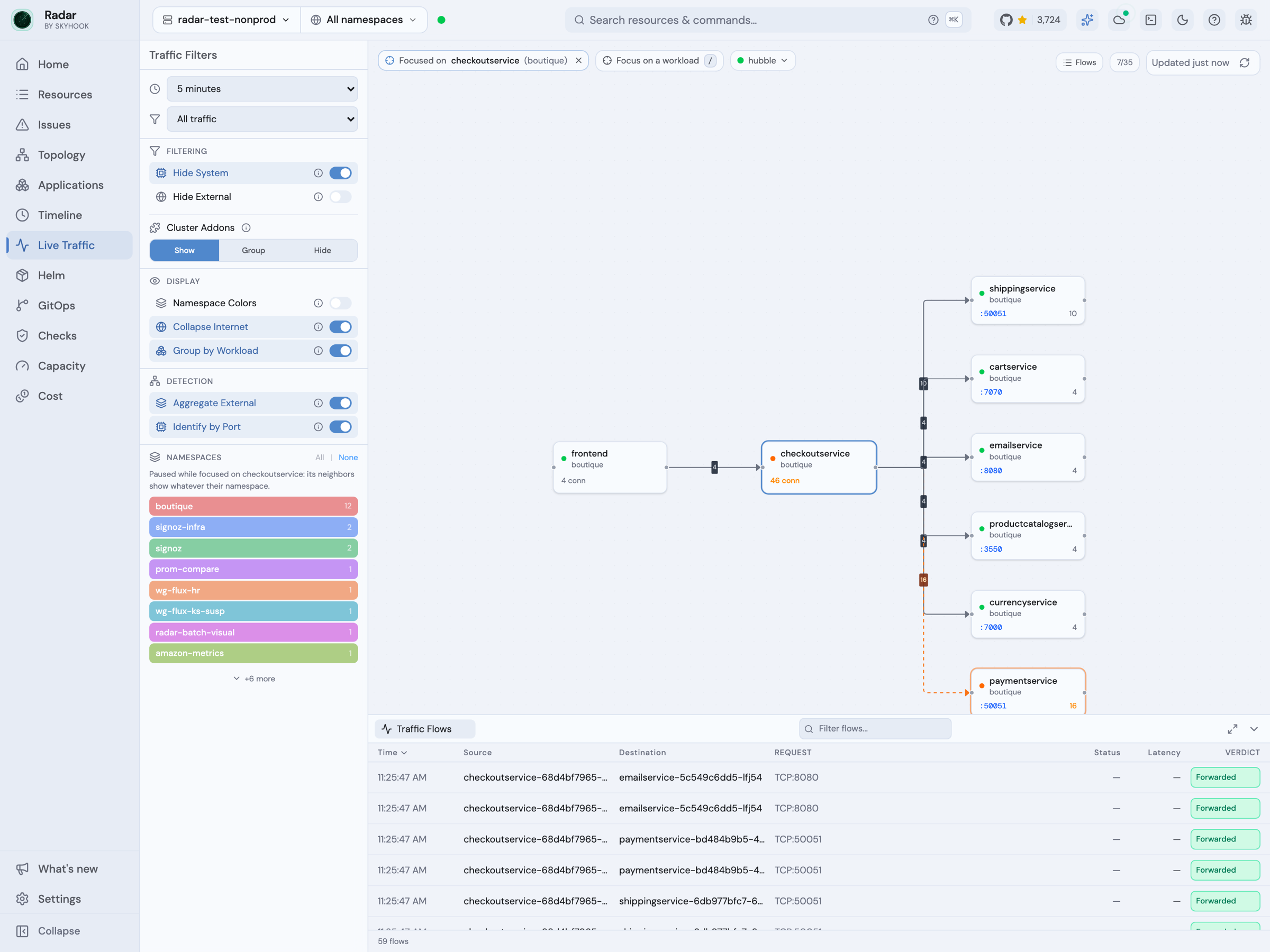Click the bug report icon

click(1245, 20)
